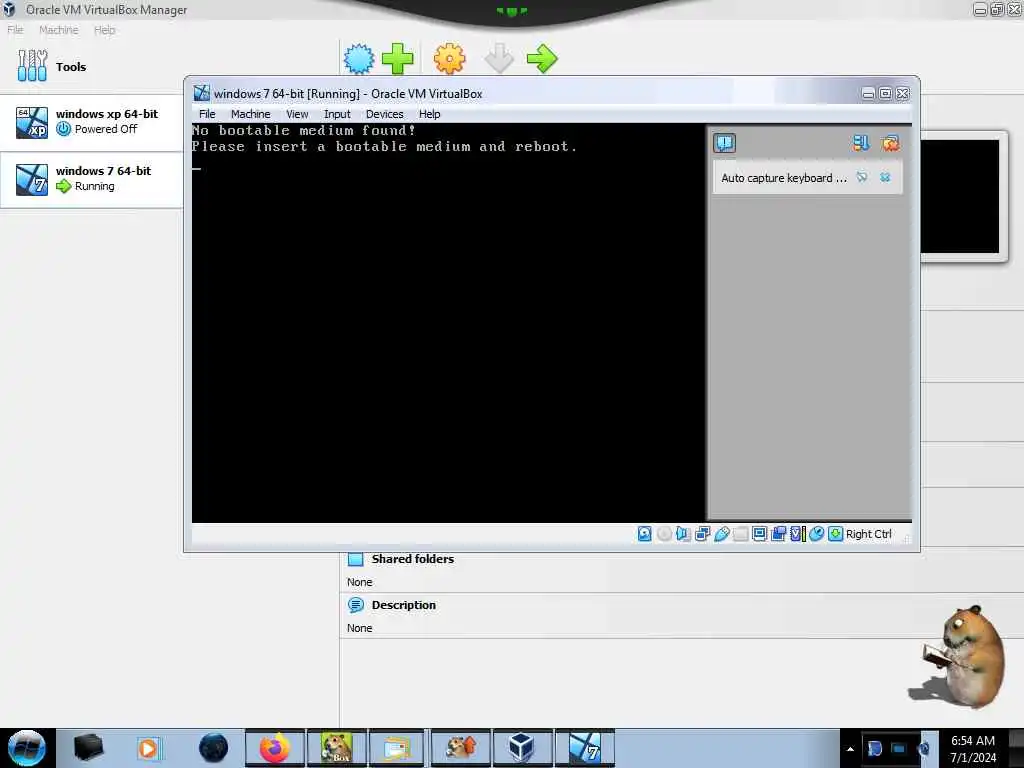Toggle the notification center speech-bubble icon
1024x768 pixels.
pyautogui.click(x=724, y=143)
